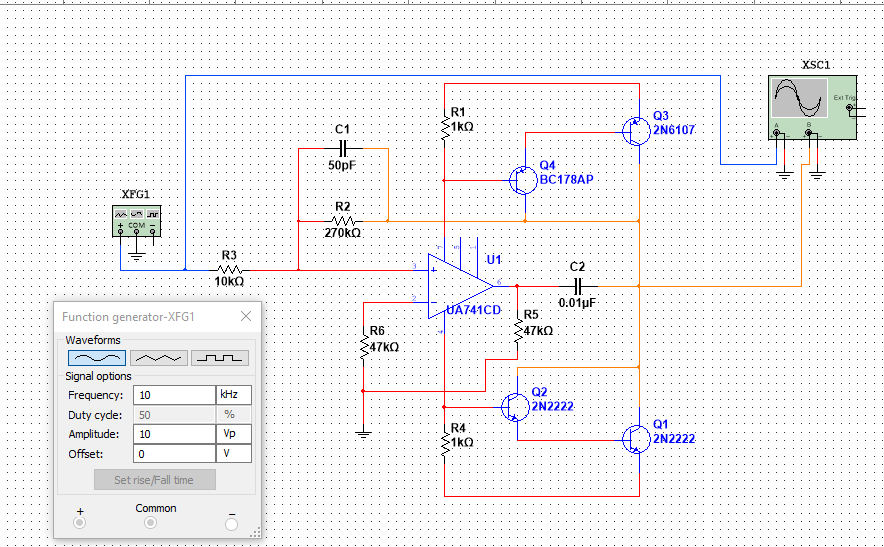Select the UA741CD op-amp U1

[x=461, y=286]
